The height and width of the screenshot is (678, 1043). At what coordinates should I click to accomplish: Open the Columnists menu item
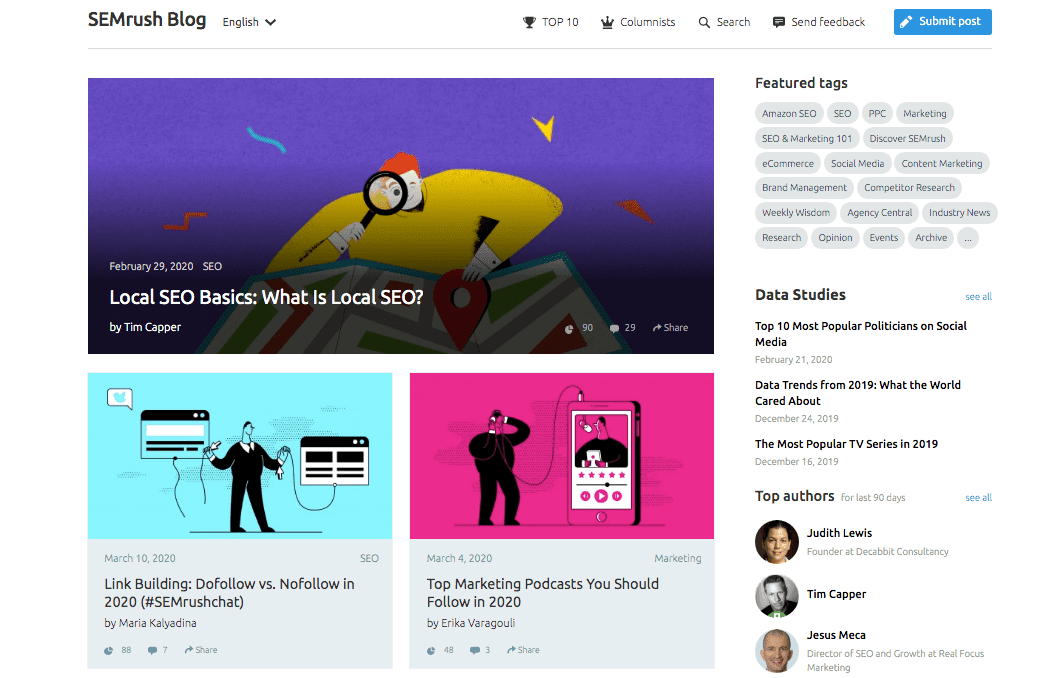(638, 22)
